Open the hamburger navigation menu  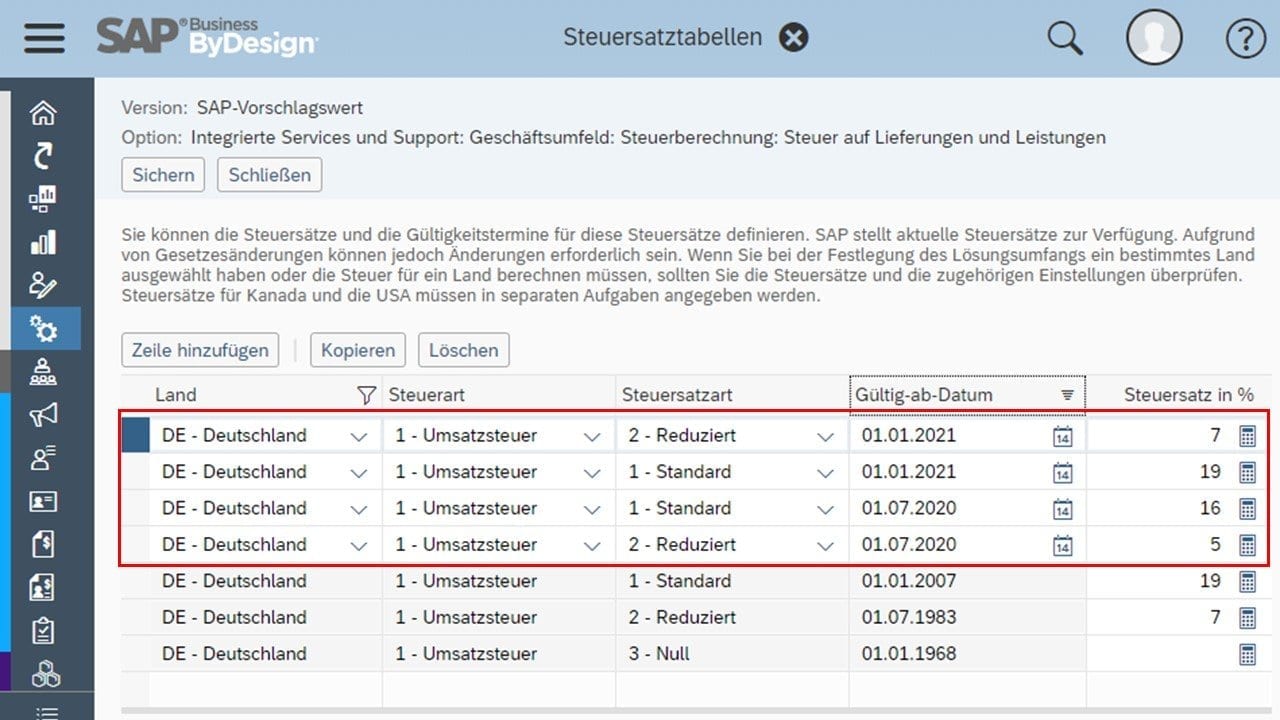coord(43,38)
